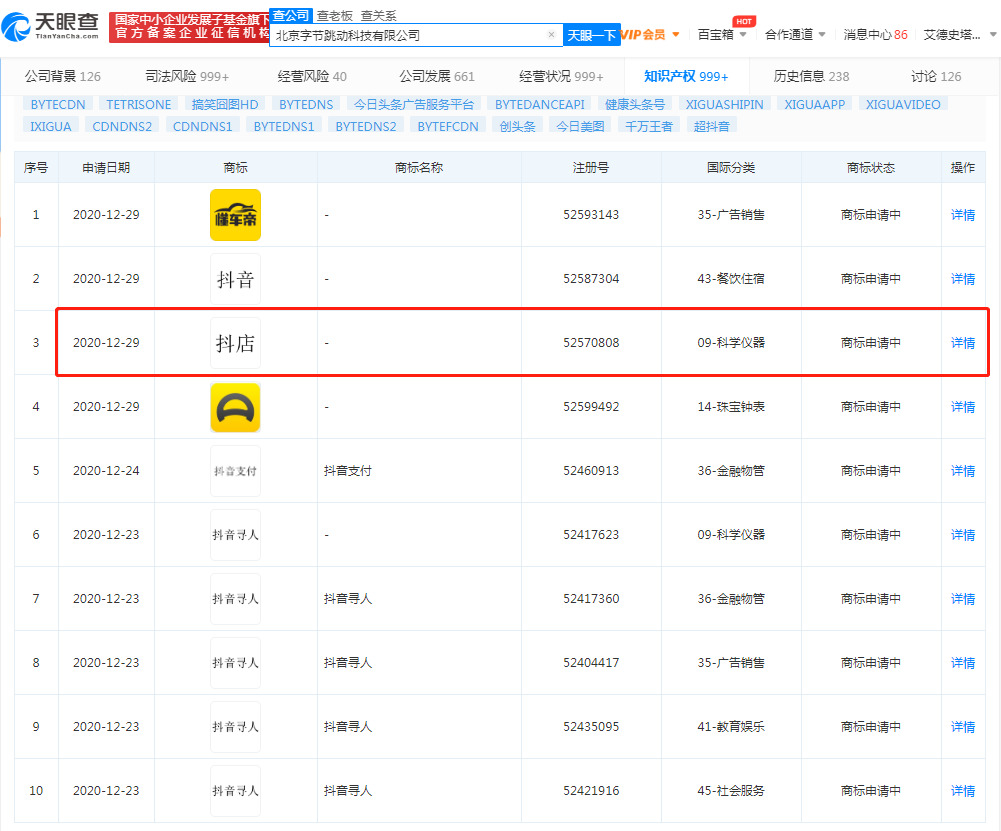Click the IXIGUA tag
Screen dimensions: 1001x831
pyautogui.click(x=51, y=126)
